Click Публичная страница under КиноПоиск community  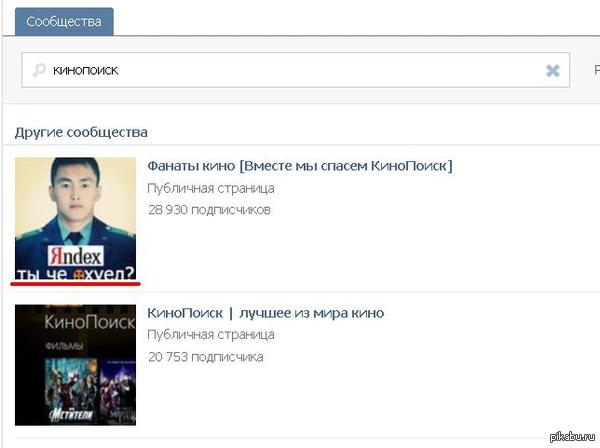pyautogui.click(x=210, y=335)
